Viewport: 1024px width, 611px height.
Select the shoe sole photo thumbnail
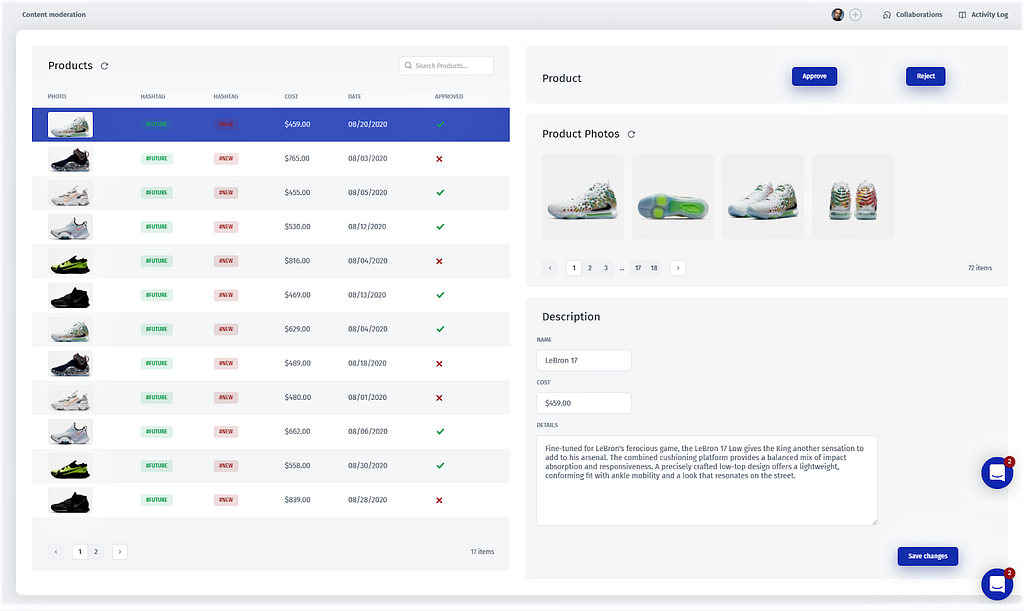tap(673, 196)
